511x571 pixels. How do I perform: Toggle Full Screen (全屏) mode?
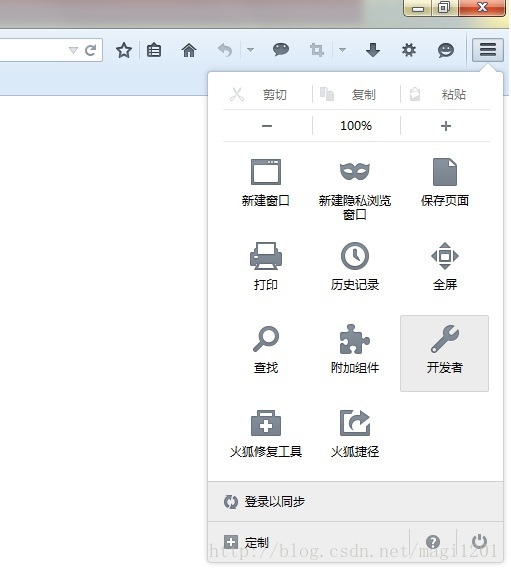pyautogui.click(x=445, y=256)
